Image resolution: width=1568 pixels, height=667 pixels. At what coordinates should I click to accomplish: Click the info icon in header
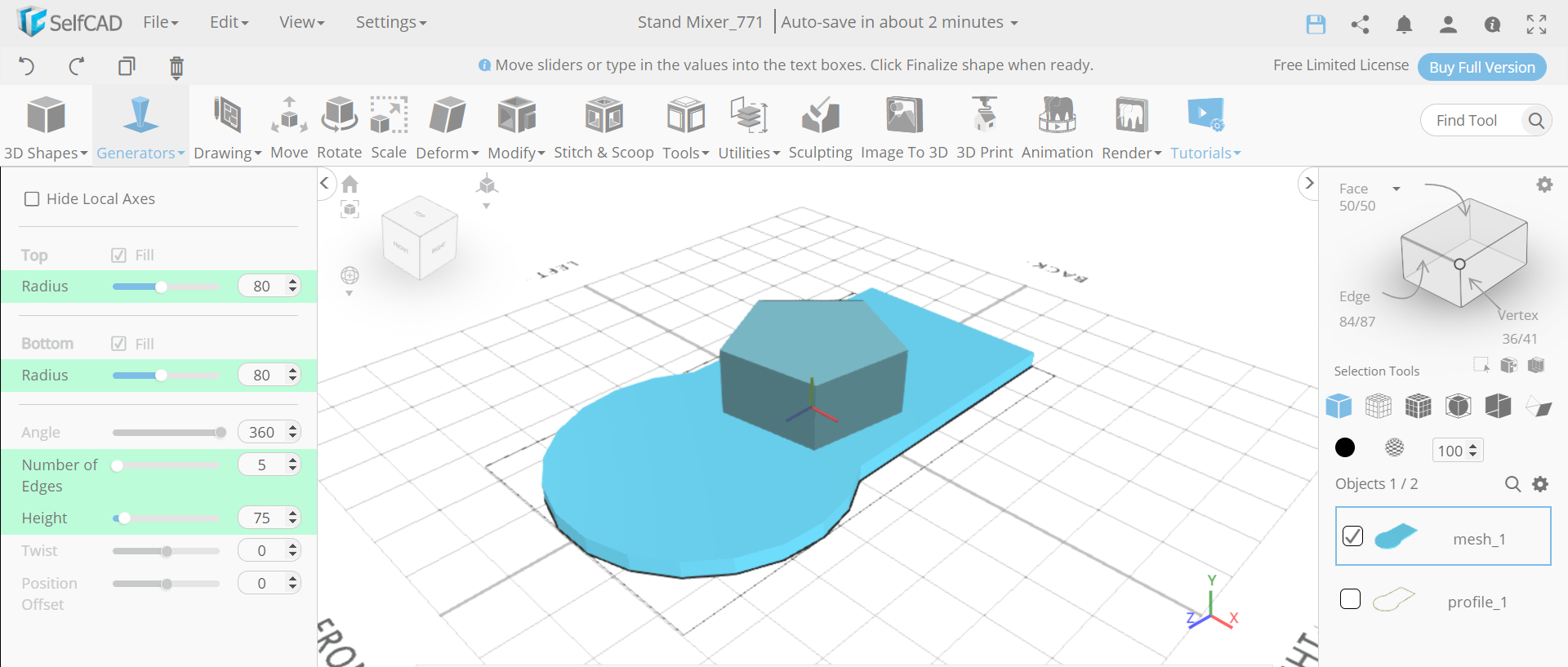(x=1492, y=24)
